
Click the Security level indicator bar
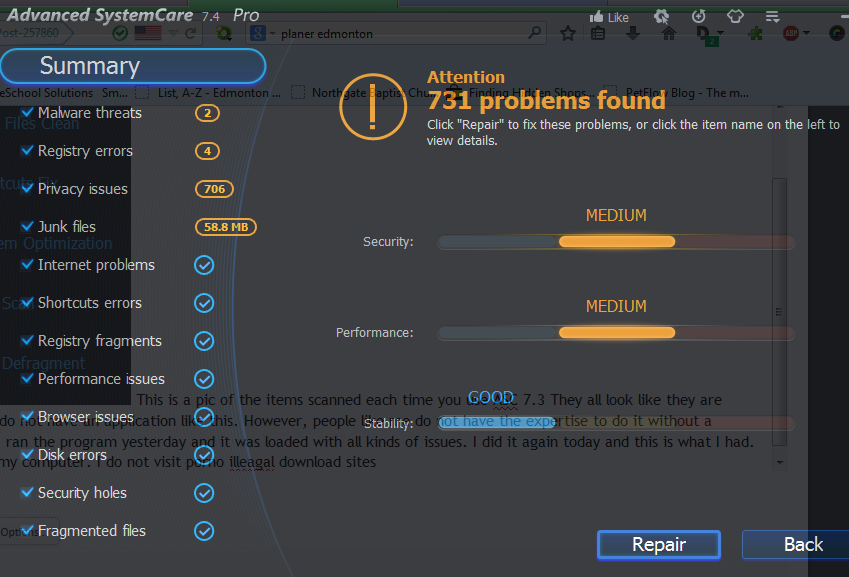click(x=616, y=242)
